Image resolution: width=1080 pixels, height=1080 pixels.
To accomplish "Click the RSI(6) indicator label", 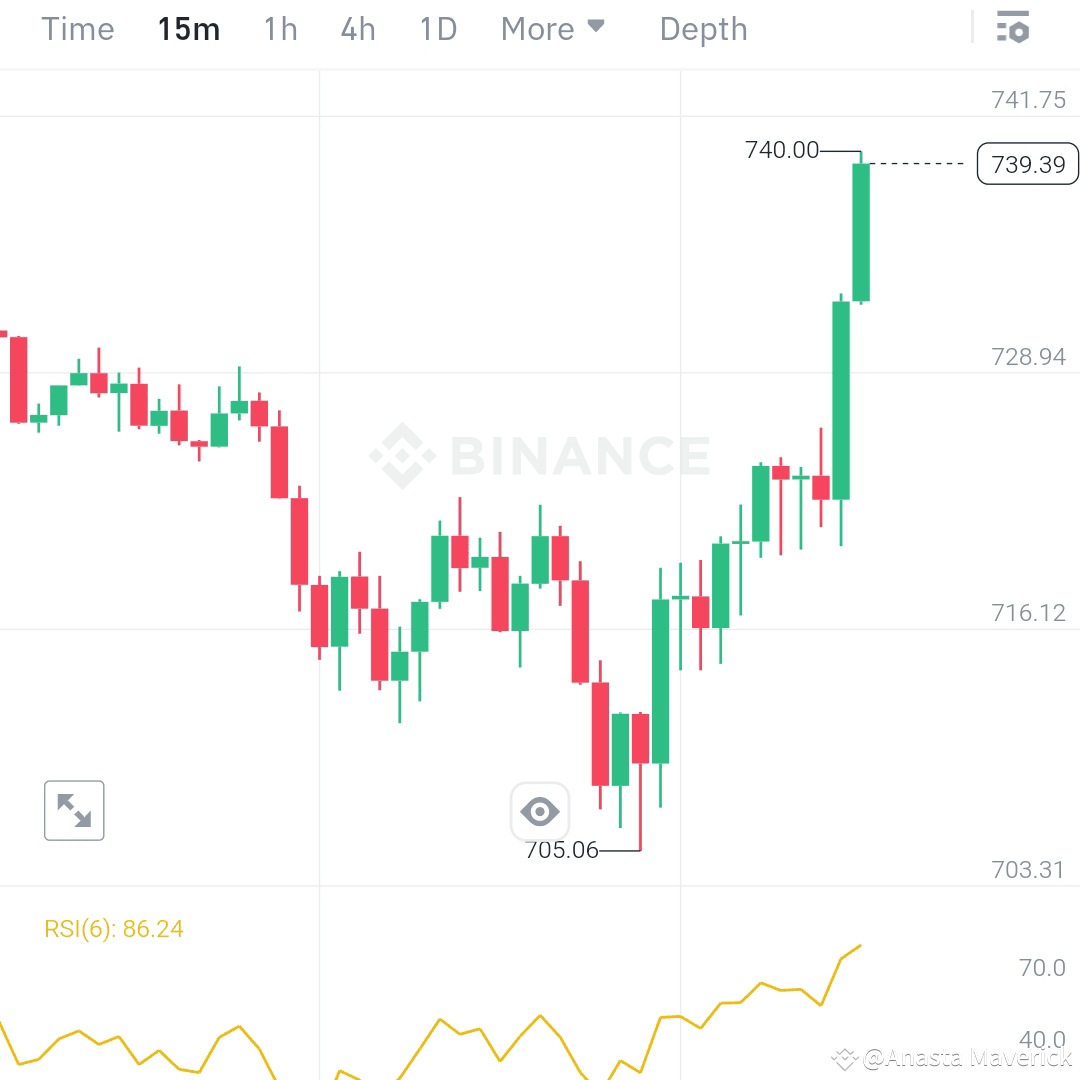I will [114, 928].
